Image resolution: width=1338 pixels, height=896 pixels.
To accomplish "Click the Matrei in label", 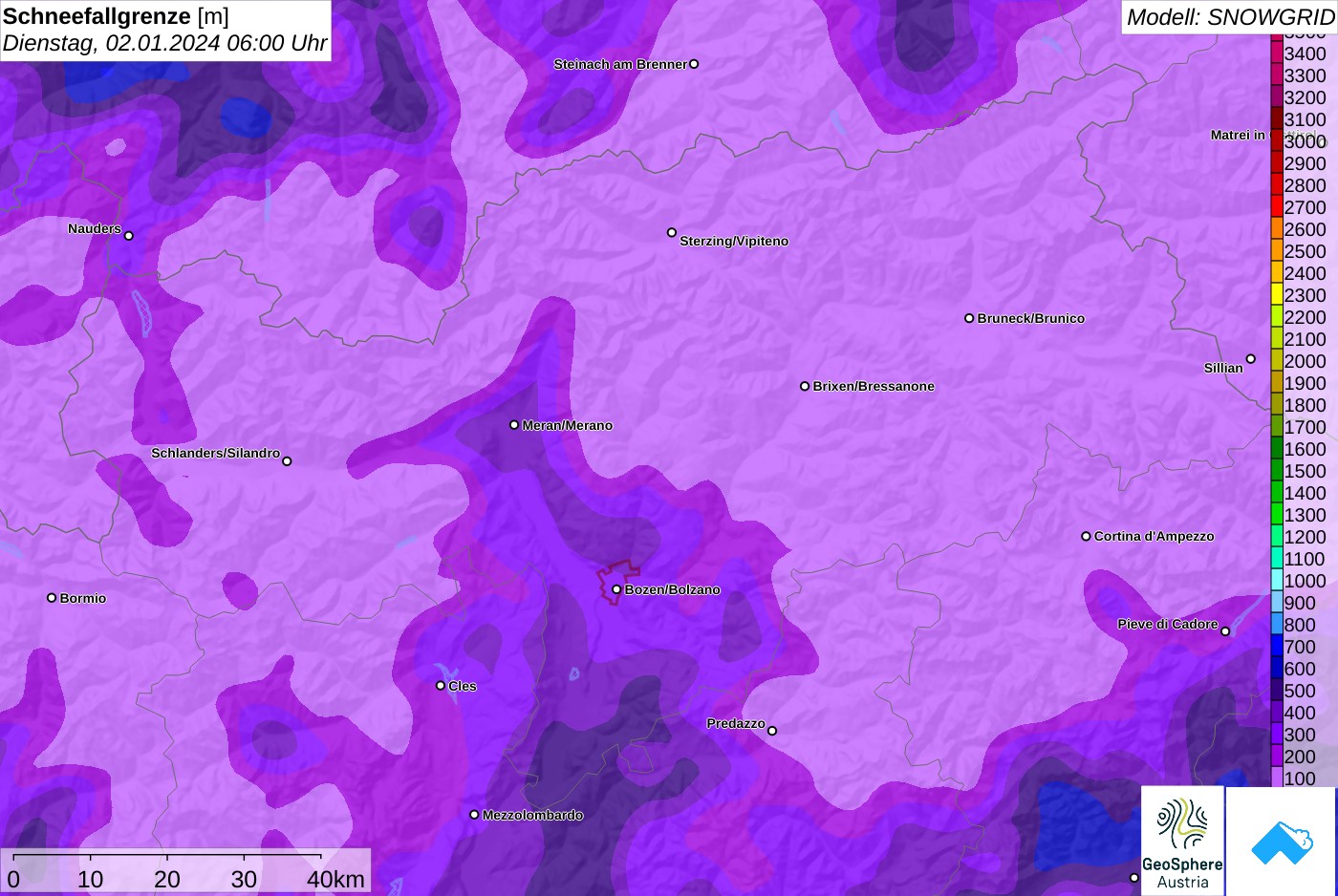I will 1238,135.
